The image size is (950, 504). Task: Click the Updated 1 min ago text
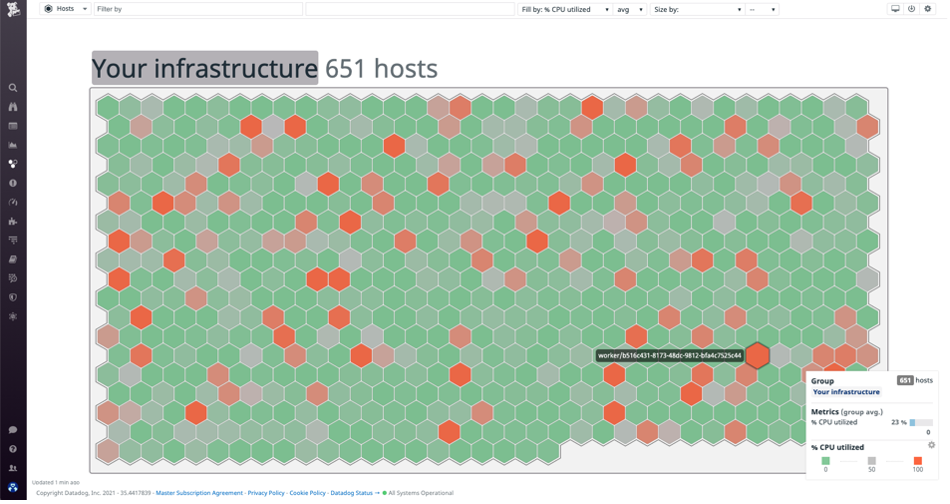(x=56, y=483)
